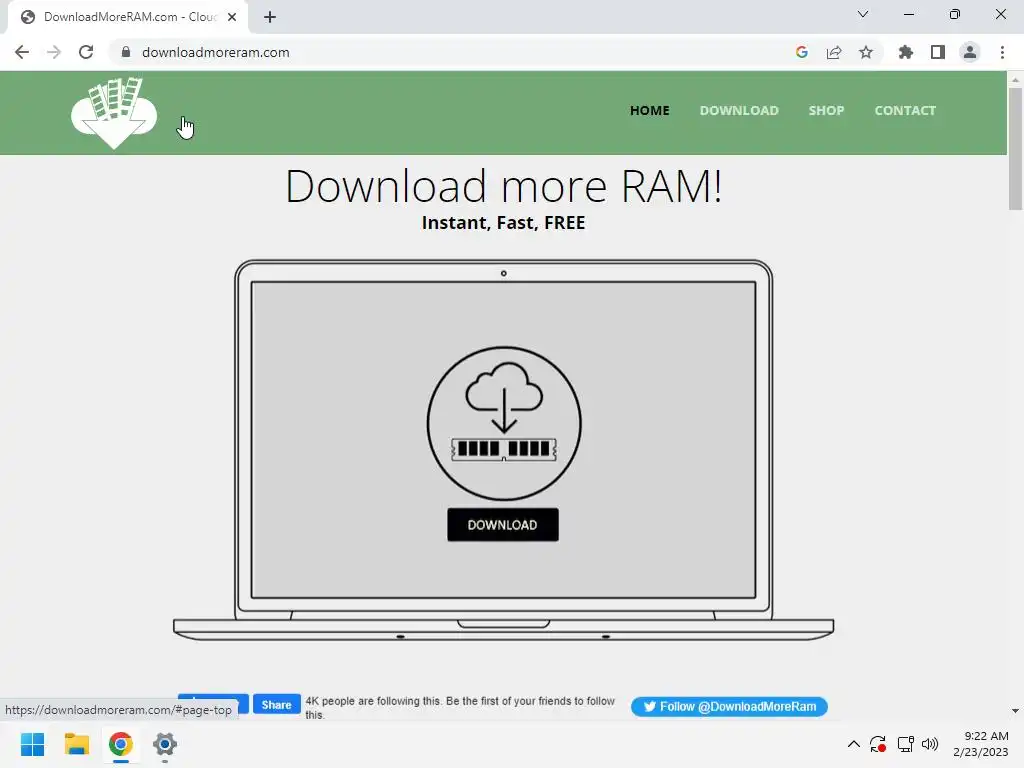Reload the page with the refresh icon
Viewport: 1024px width, 768px height.
point(86,52)
